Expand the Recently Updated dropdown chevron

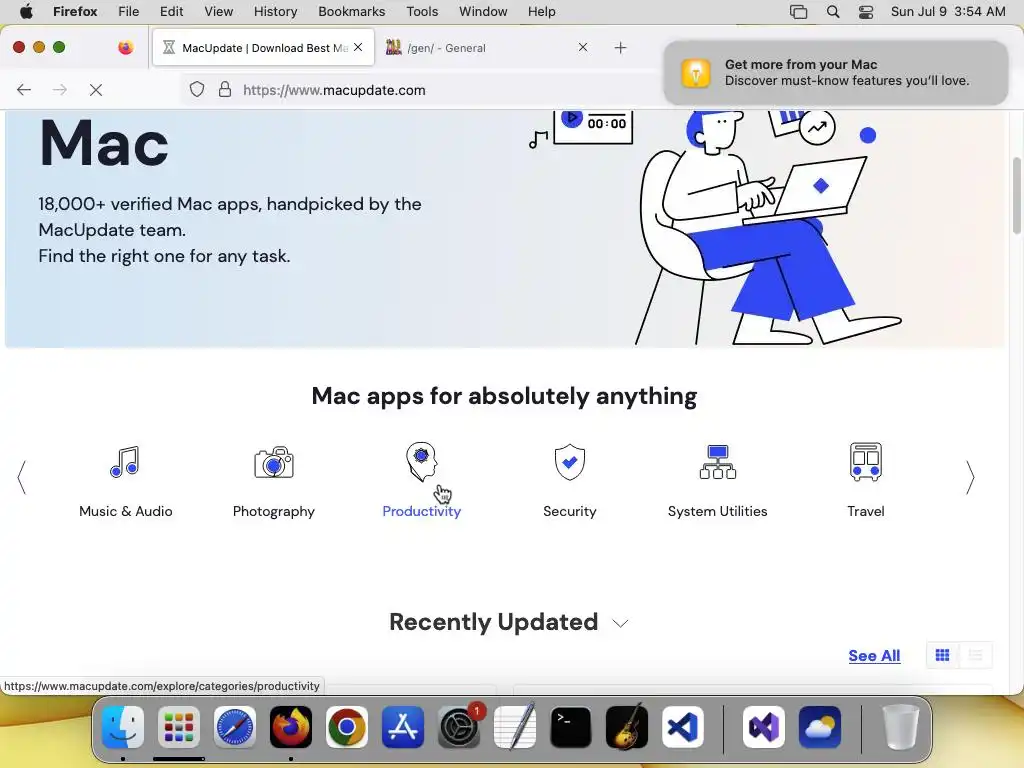620,623
